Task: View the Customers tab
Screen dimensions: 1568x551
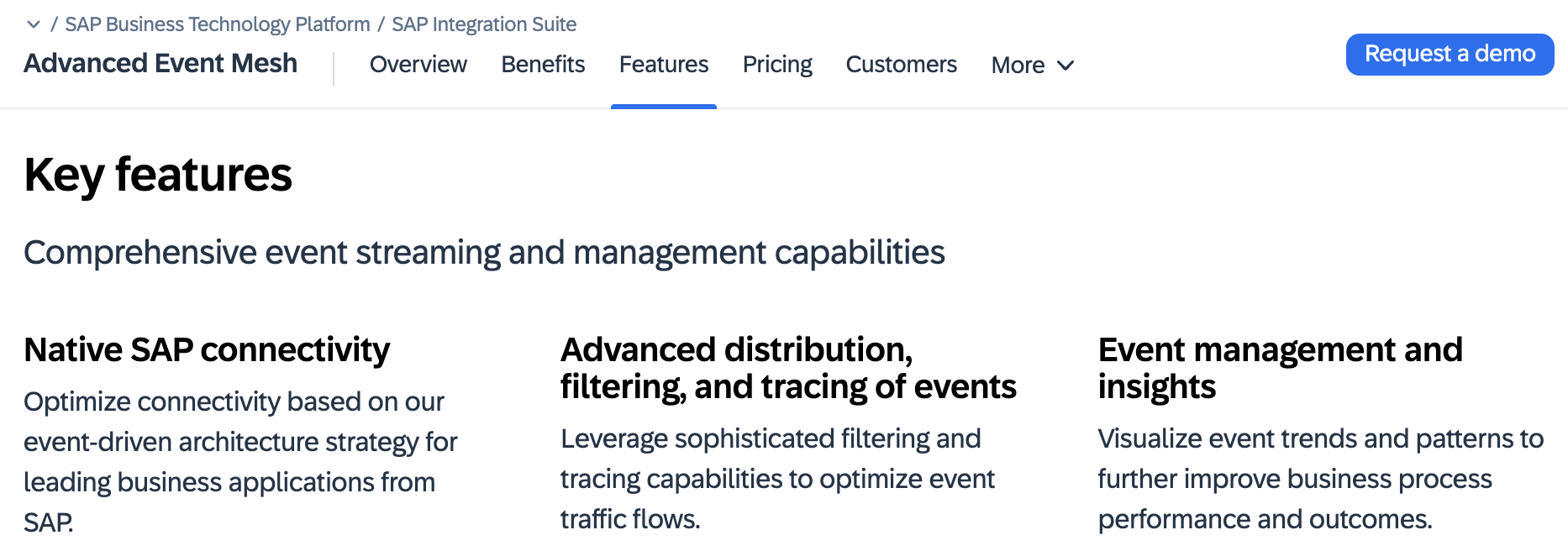Action: coord(901,65)
